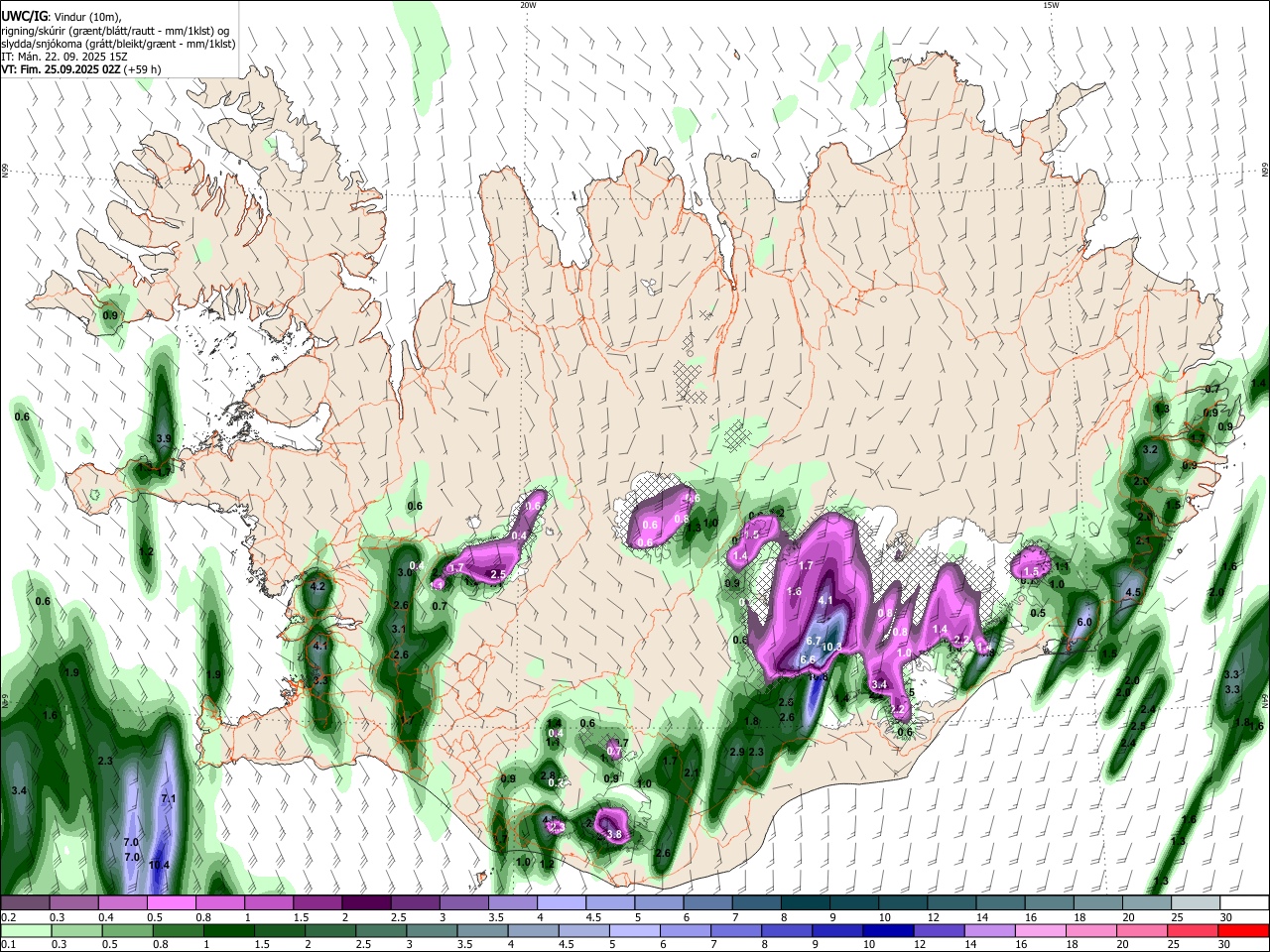Screen dimensions: 1270x952
Task: Click the 4.2 precipitation value on the map
Action: point(318,587)
